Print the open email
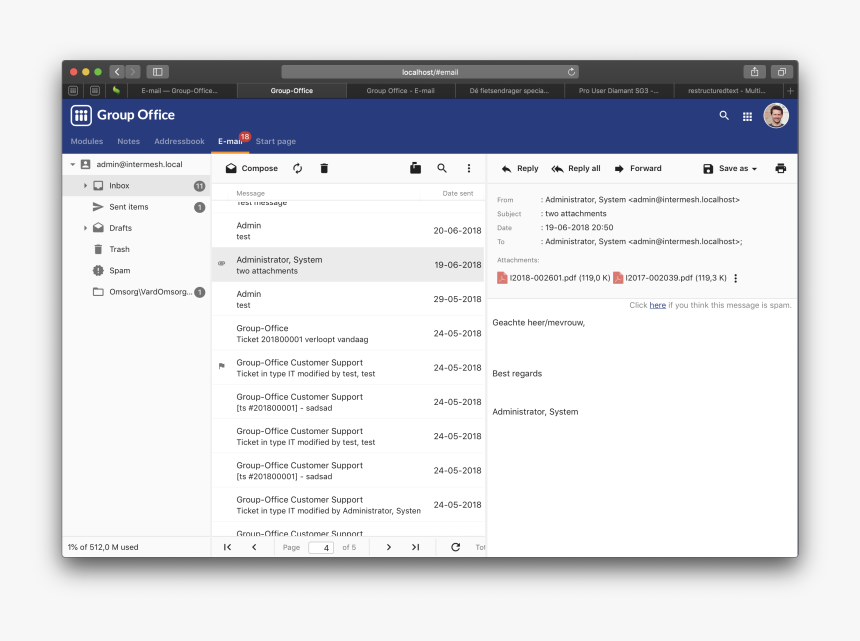Screen dimensions: 860x641 781,169
